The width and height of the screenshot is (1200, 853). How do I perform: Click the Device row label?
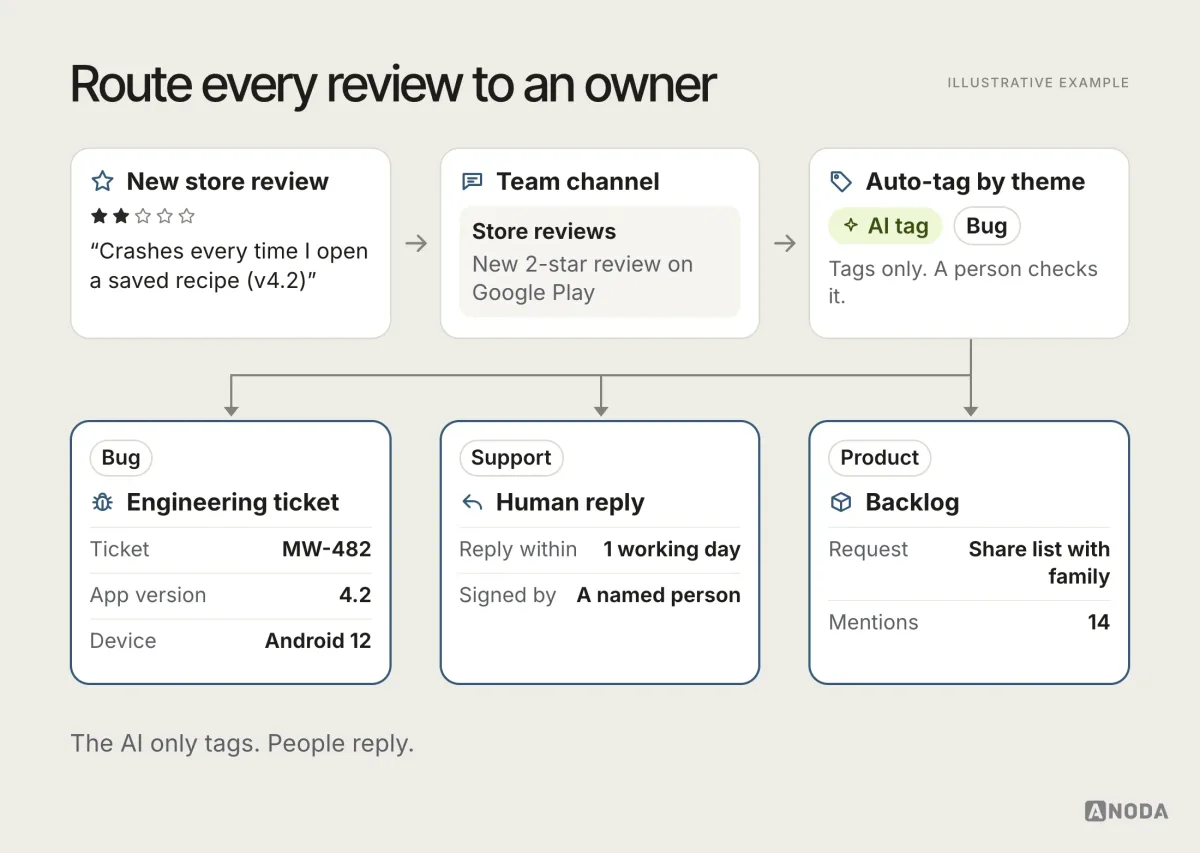(123, 641)
